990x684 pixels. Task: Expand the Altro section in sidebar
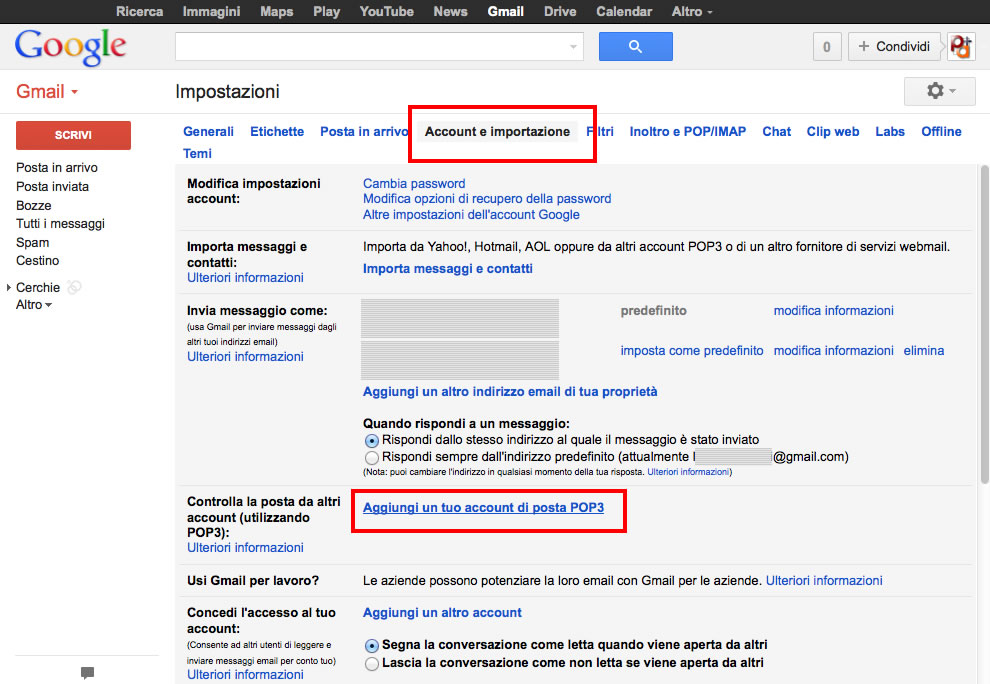[x=34, y=305]
